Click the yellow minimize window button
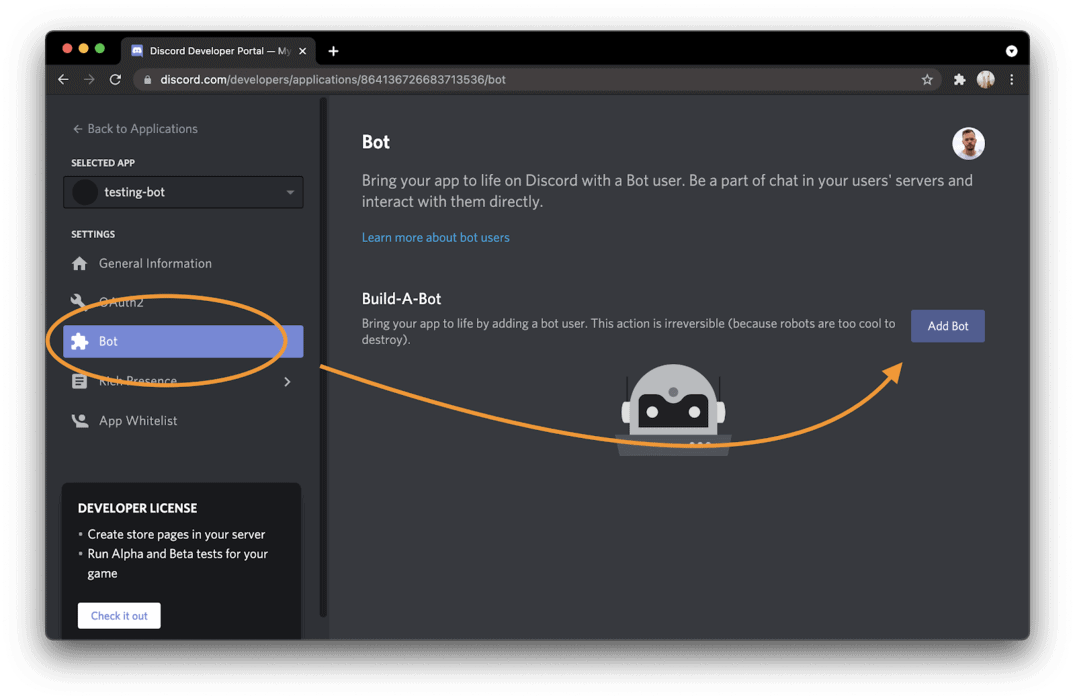Viewport: 1075px width, 700px height. [84, 49]
